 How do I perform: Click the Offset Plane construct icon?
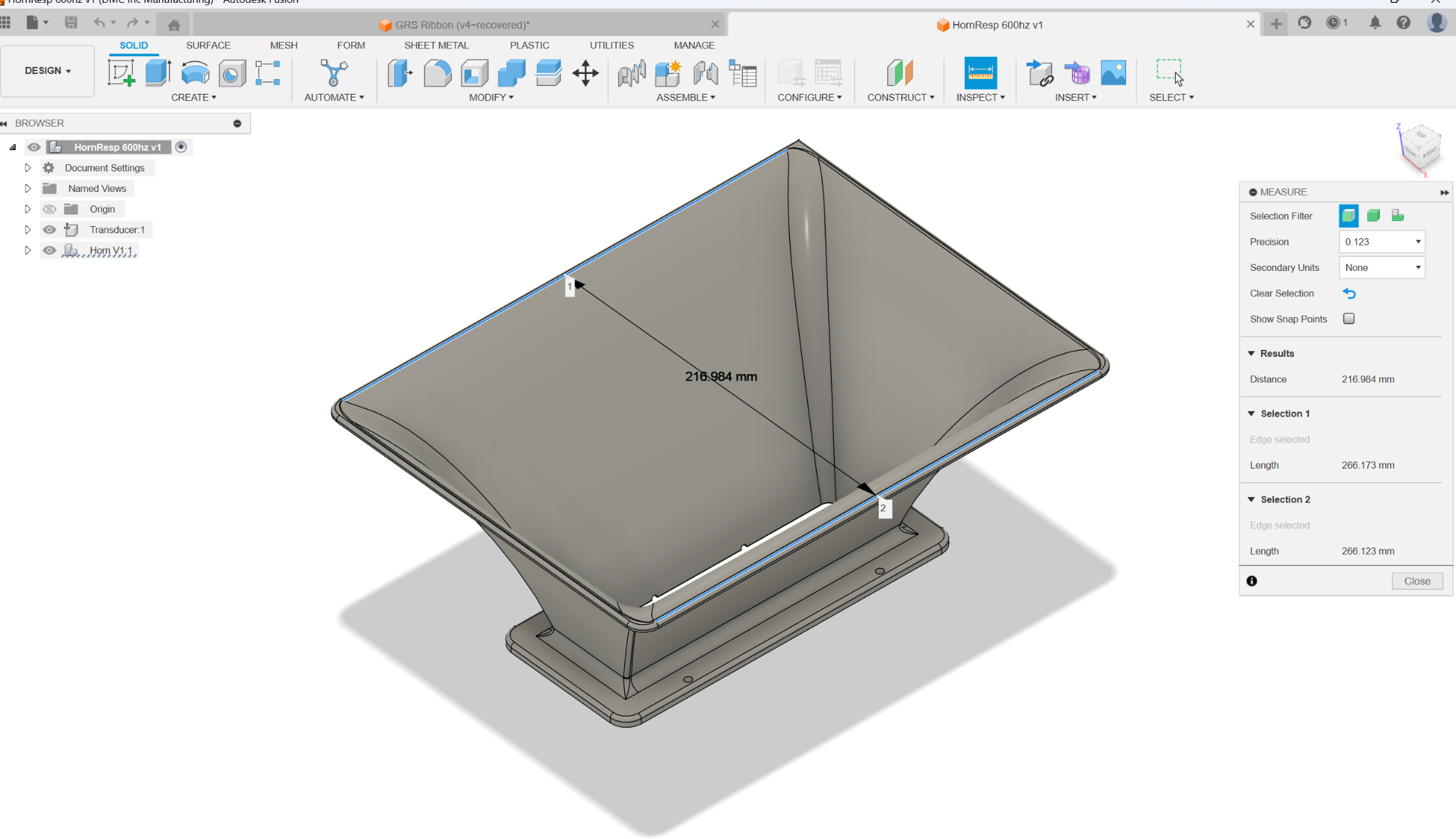click(900, 73)
